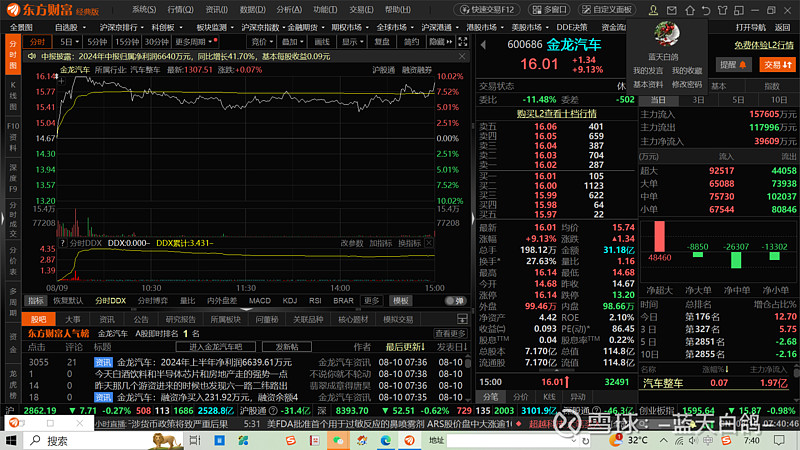Viewport: 800px width, 450px height.
Task: Toggle the 弹 popup switch
Action: [x=455, y=301]
